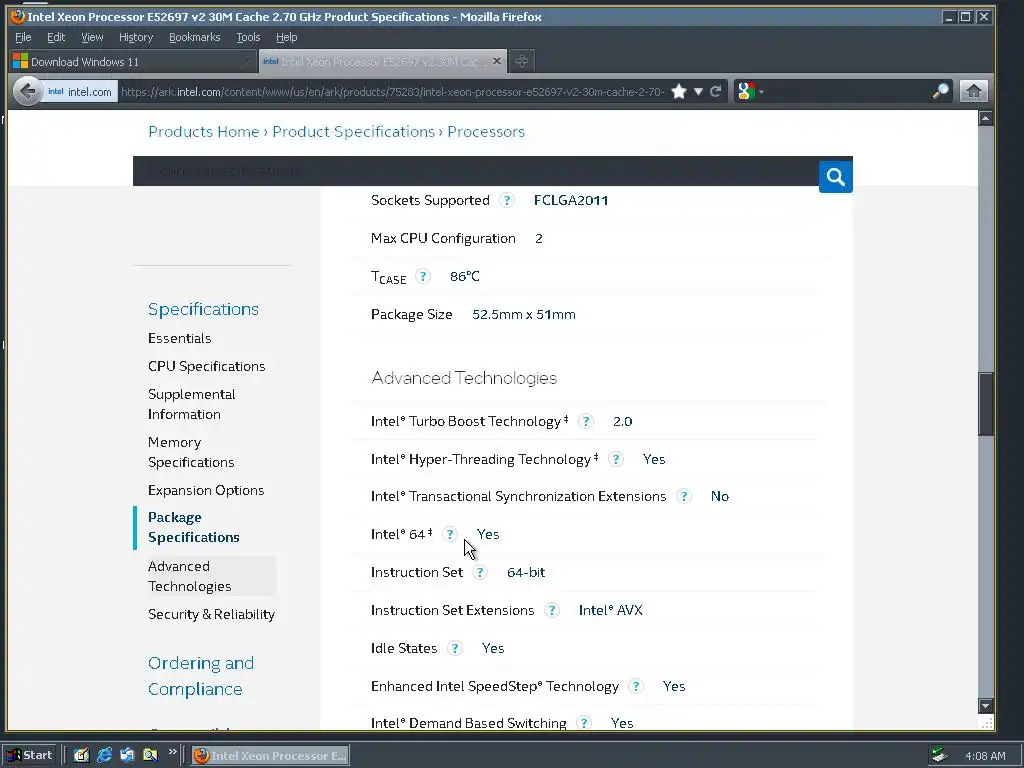Click the browser search magnifier icon
The width and height of the screenshot is (1024, 768).
pyautogui.click(x=940, y=91)
